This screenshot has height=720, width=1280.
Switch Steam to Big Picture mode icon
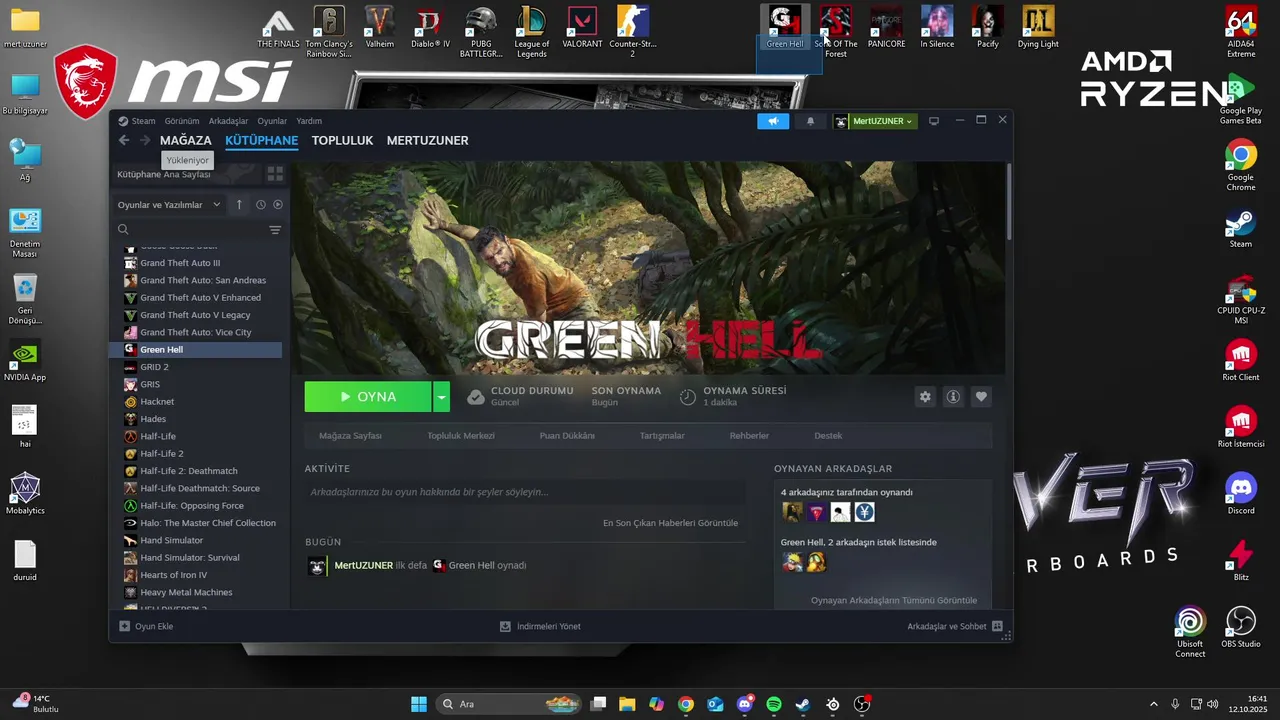(x=934, y=121)
